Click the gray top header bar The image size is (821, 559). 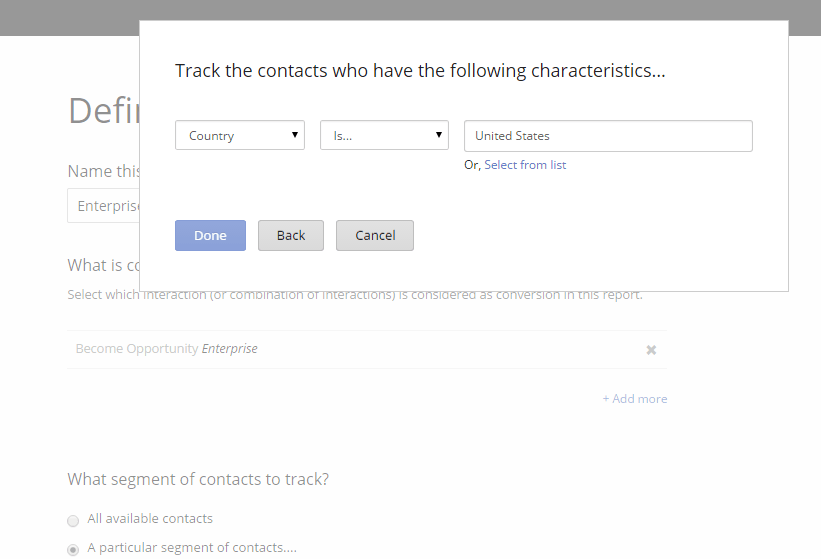click(x=70, y=17)
